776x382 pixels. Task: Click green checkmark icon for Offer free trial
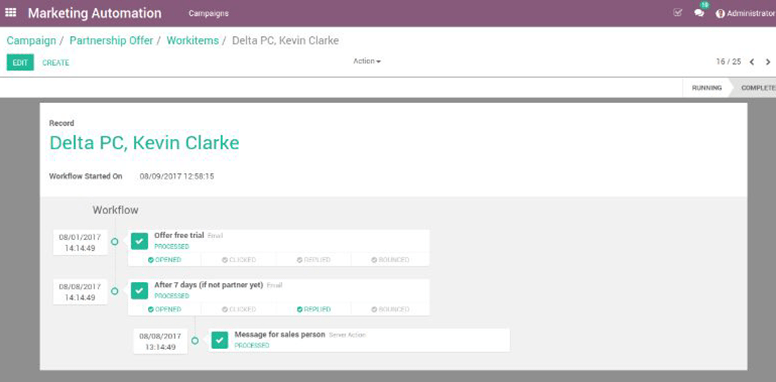point(139,241)
